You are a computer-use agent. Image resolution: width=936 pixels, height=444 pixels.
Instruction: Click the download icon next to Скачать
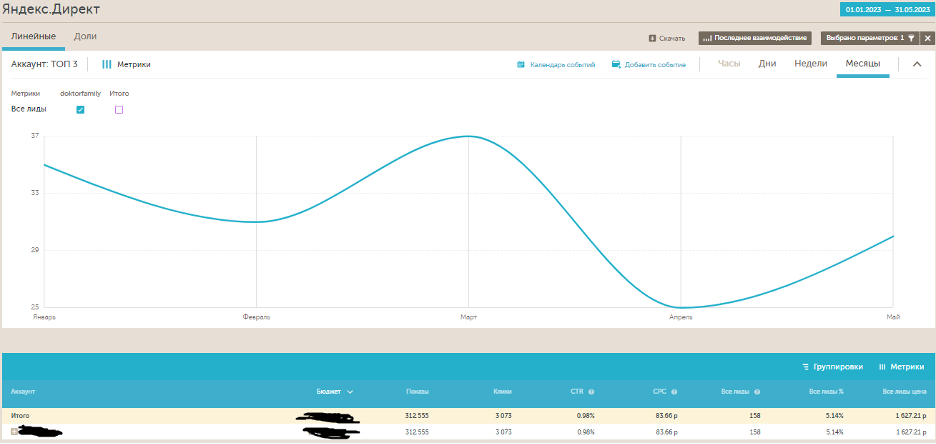point(653,38)
